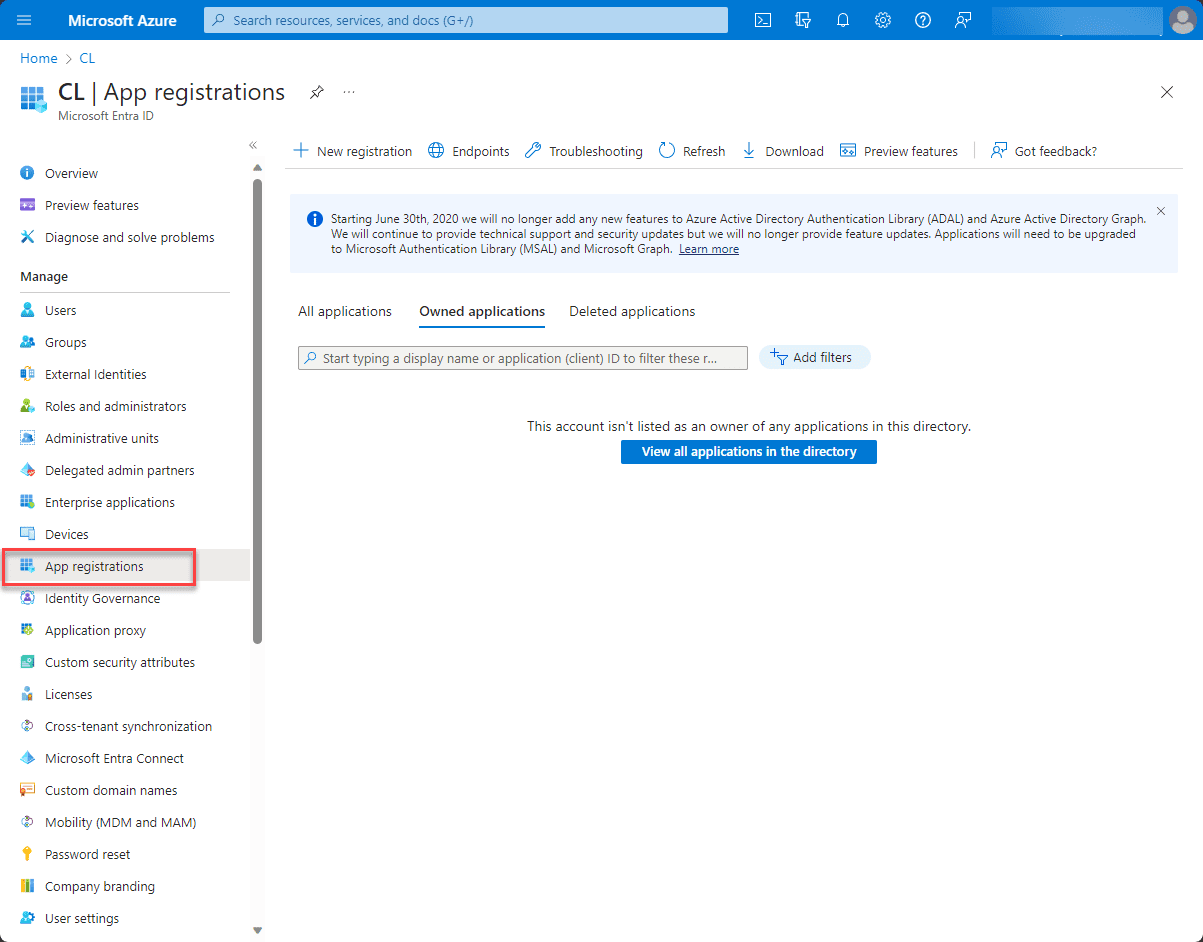Go to CL breadcrumb

point(88,58)
